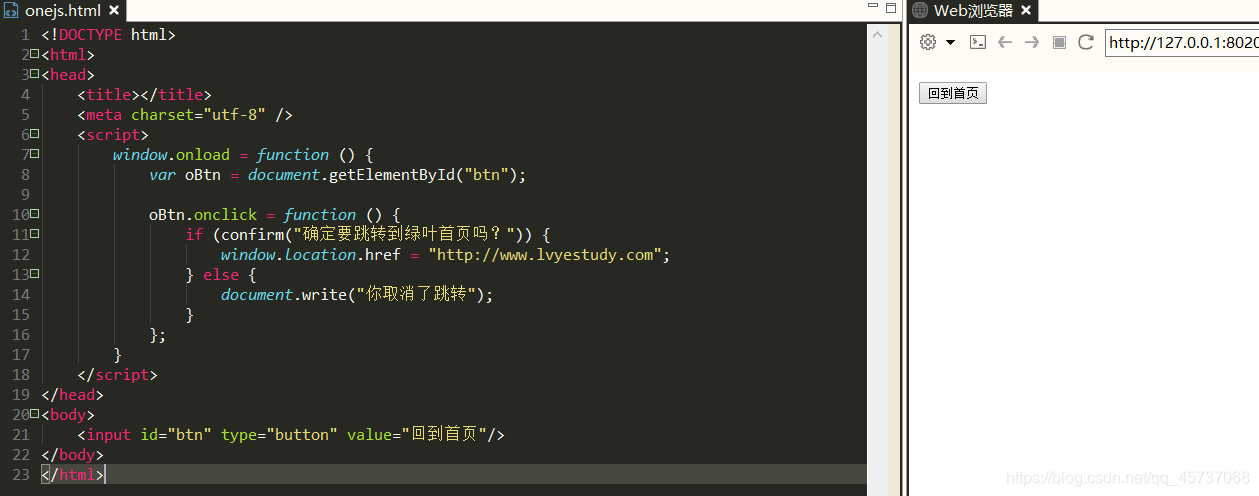Refresh the Web browser page
The image size is (1259, 496).
coord(1086,42)
